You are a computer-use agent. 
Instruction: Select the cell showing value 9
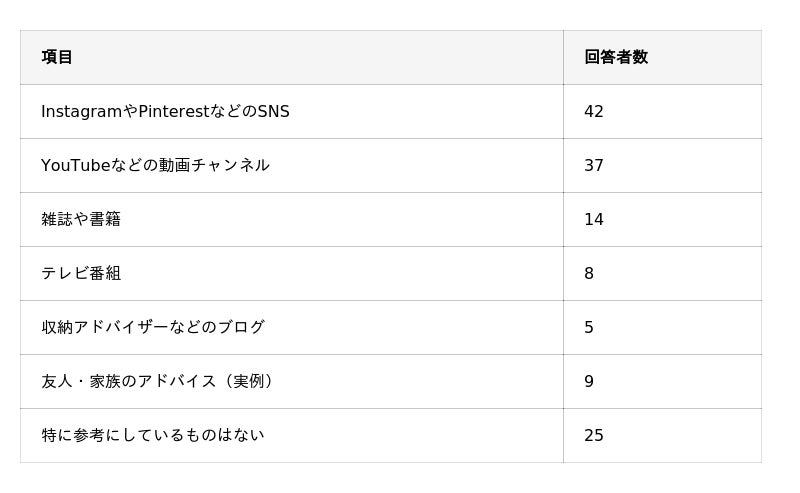click(x=589, y=381)
